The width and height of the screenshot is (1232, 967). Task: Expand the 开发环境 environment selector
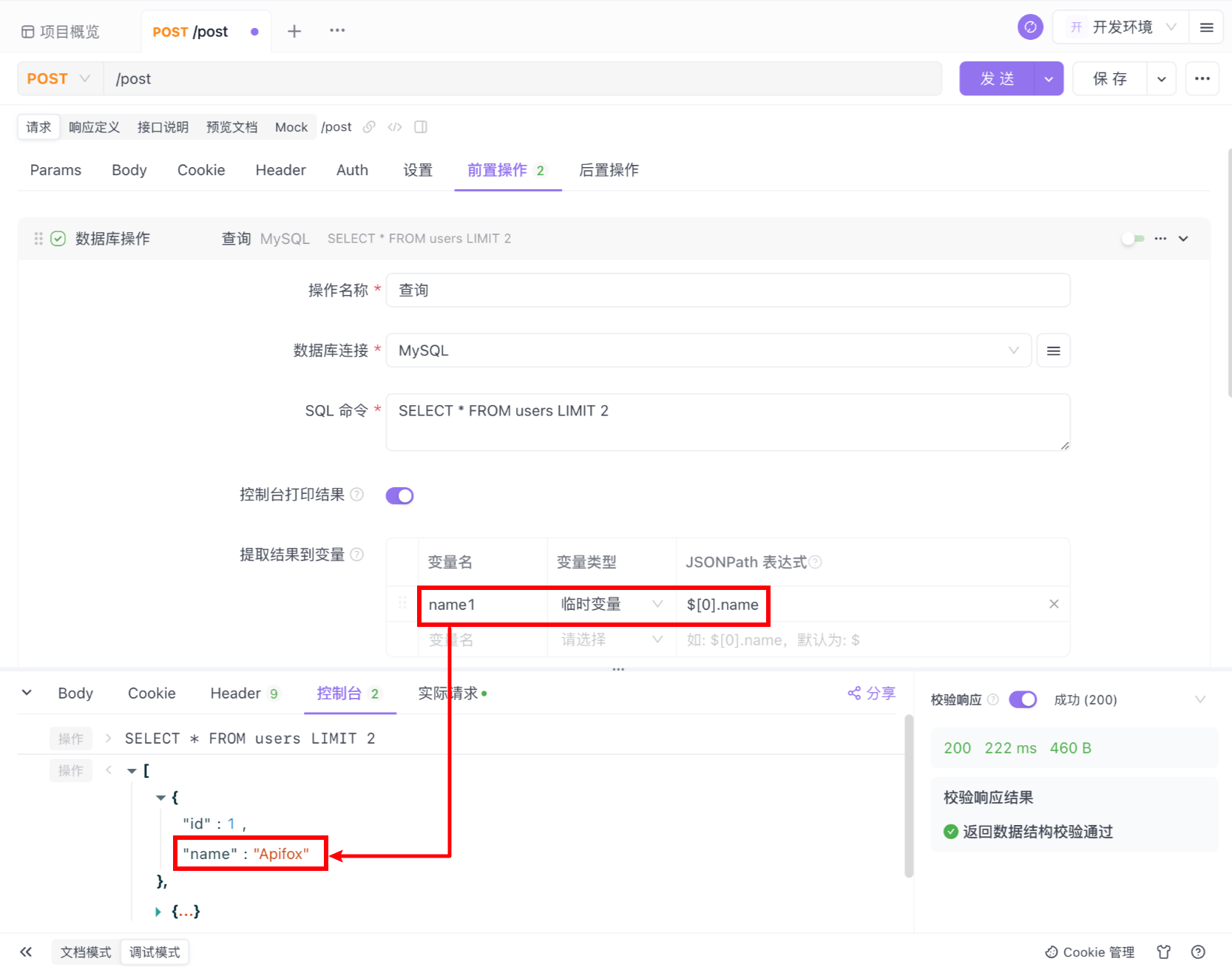tap(1121, 27)
